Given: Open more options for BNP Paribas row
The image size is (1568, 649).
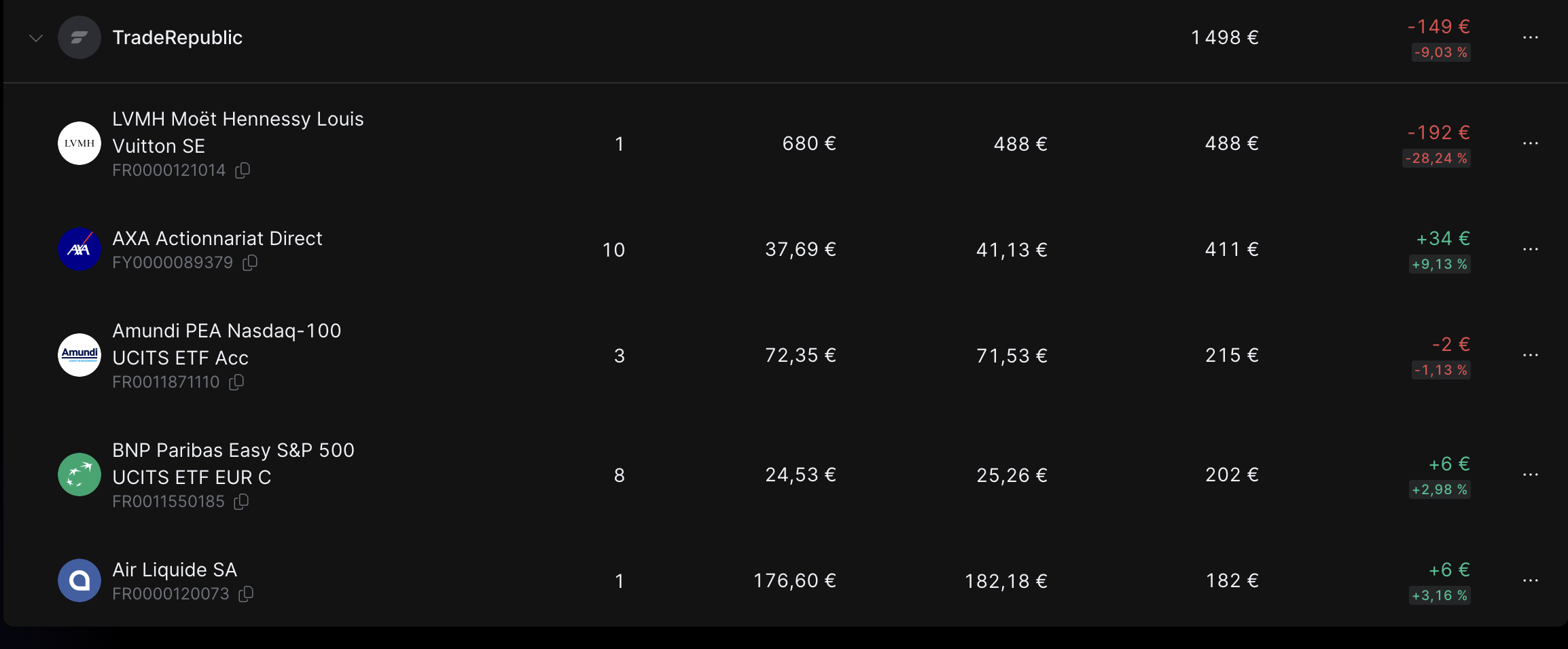Looking at the screenshot, I should pyautogui.click(x=1530, y=475).
